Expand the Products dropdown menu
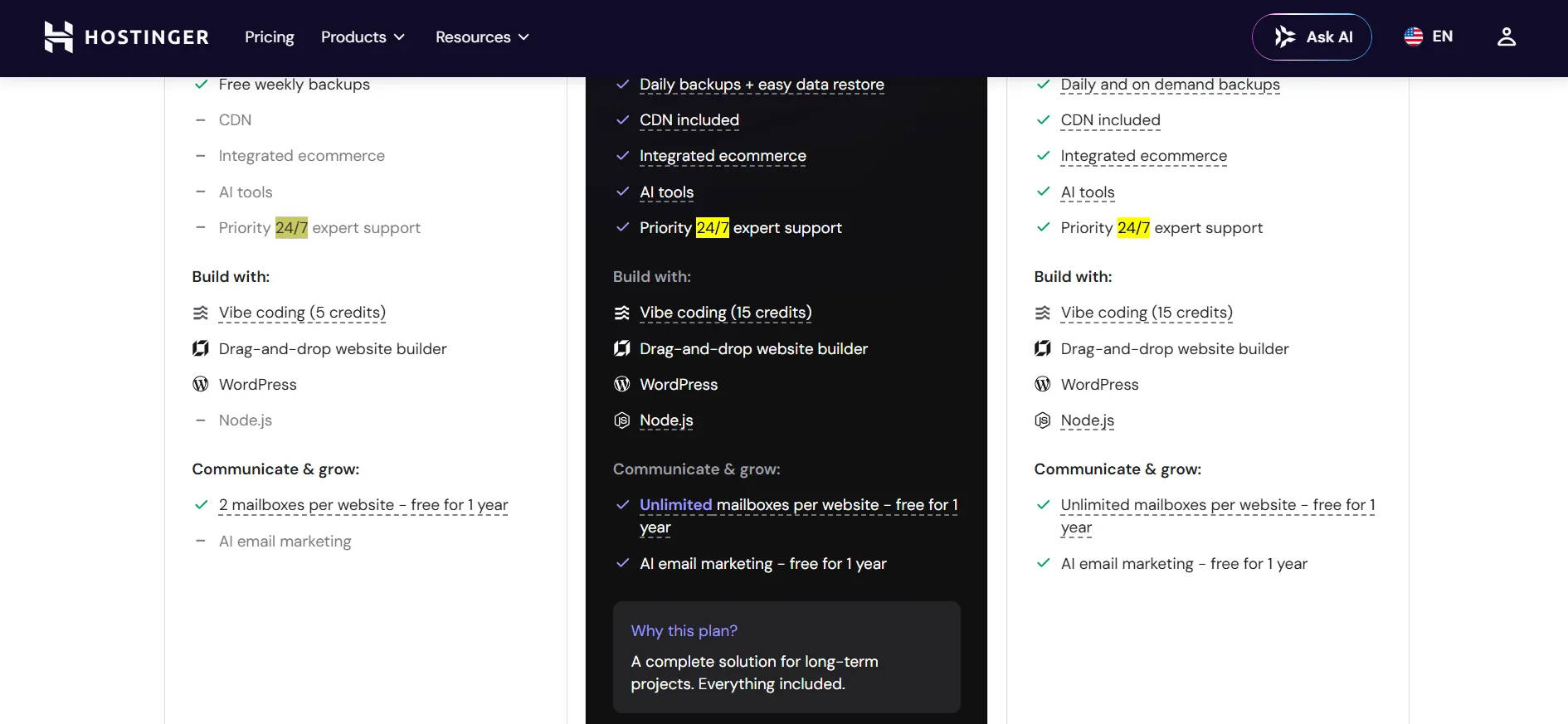This screenshot has height=724, width=1568. [x=363, y=37]
